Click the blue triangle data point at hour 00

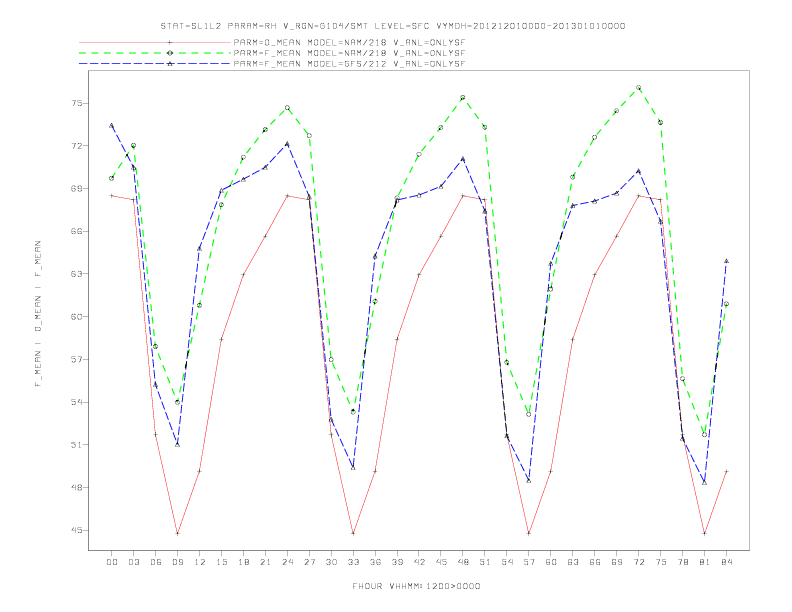(112, 125)
